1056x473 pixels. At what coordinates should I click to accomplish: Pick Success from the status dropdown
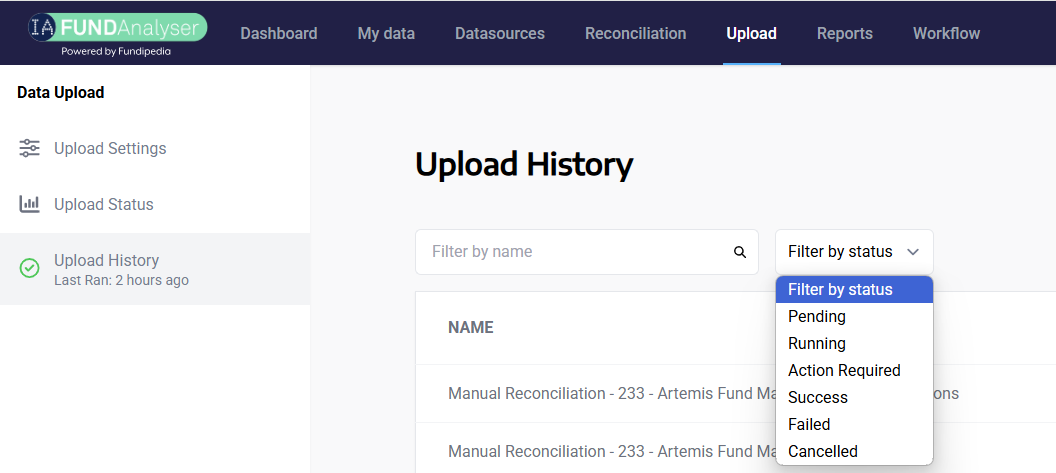[818, 397]
